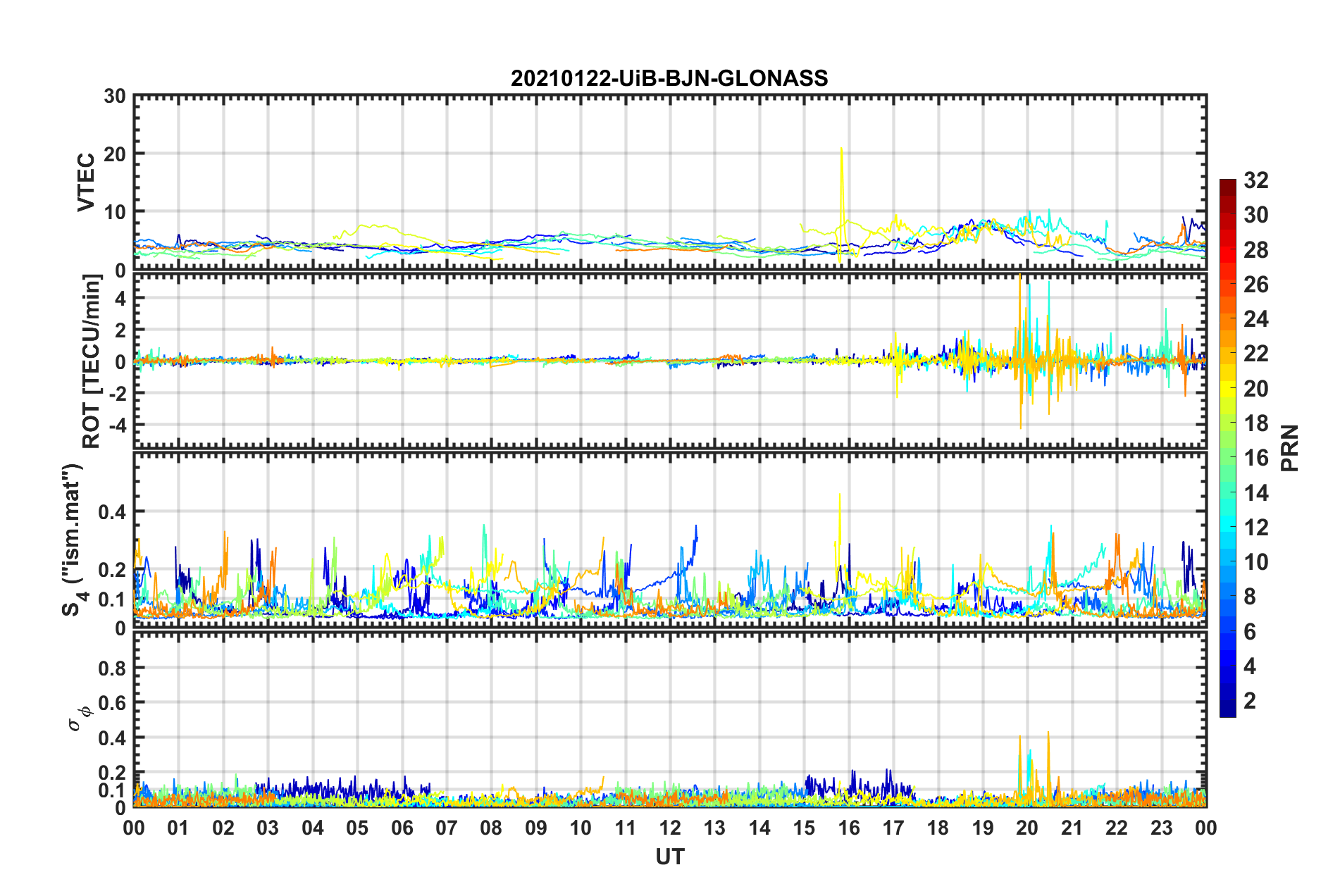Click the 12 label on PRN colorbar
Screen dimensions: 1340x896
coord(1256,528)
